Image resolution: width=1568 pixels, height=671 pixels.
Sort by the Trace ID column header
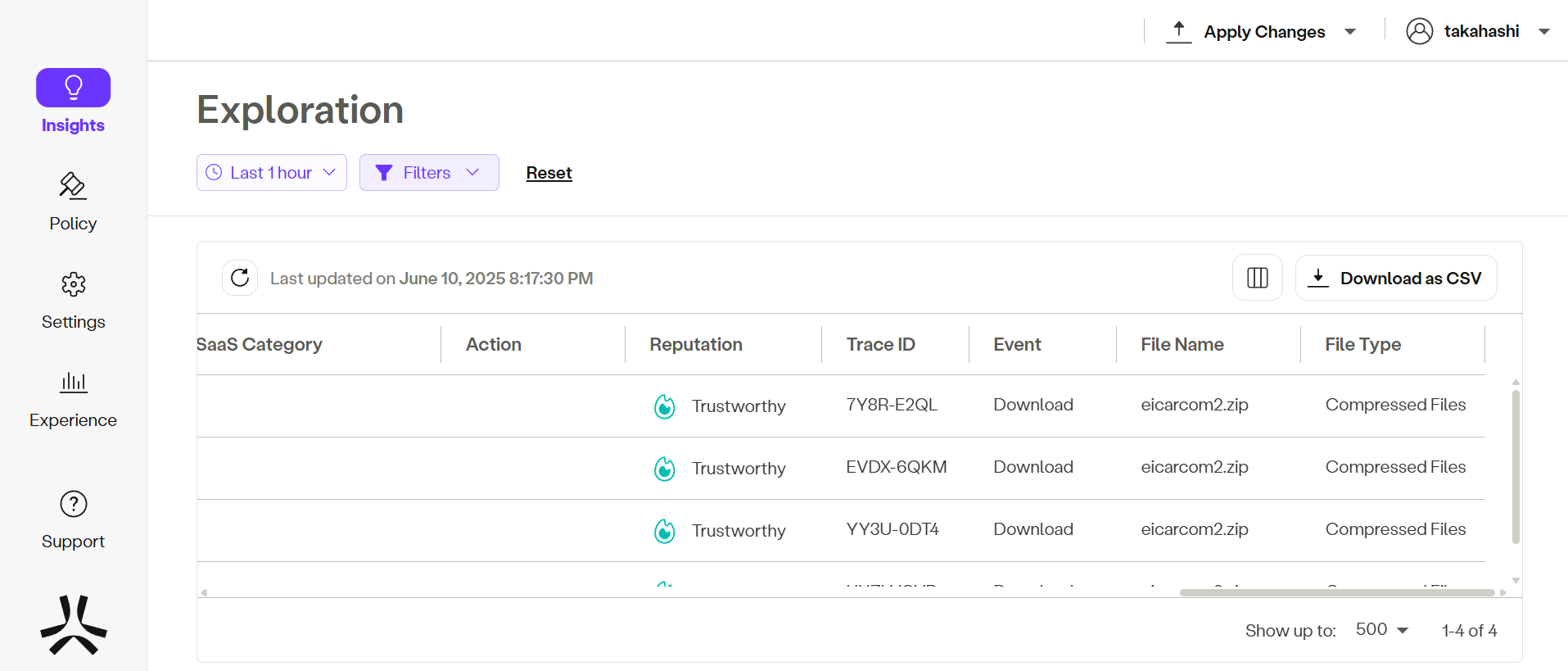click(880, 344)
